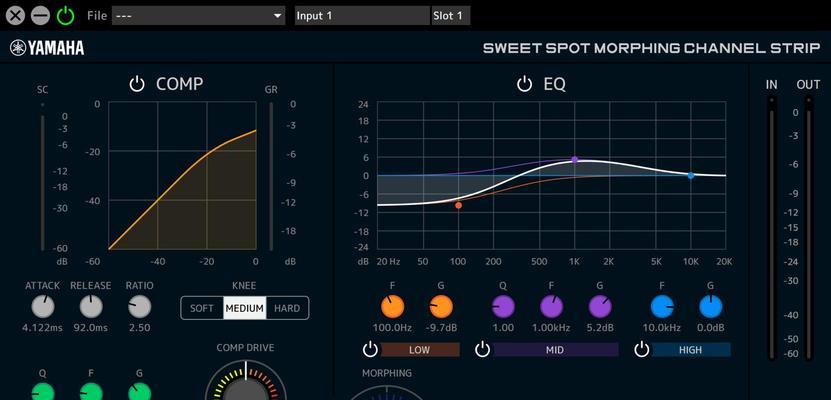Toggle the LOW band power button

[370, 350]
